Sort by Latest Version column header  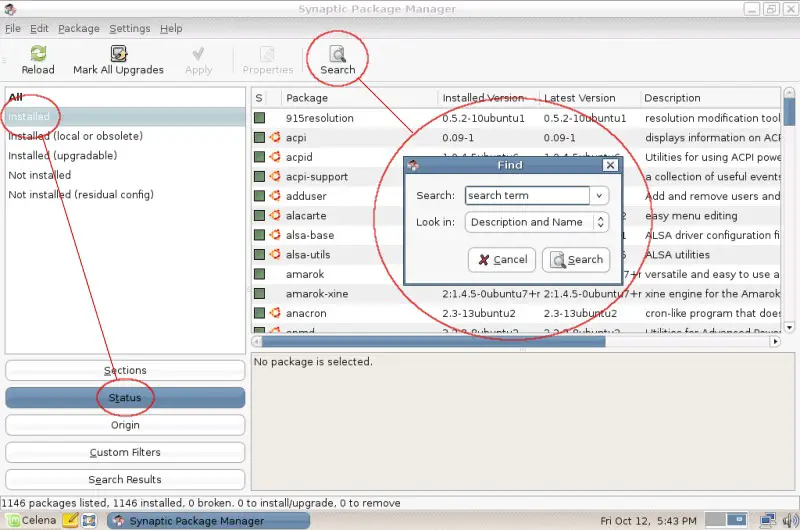pos(589,98)
